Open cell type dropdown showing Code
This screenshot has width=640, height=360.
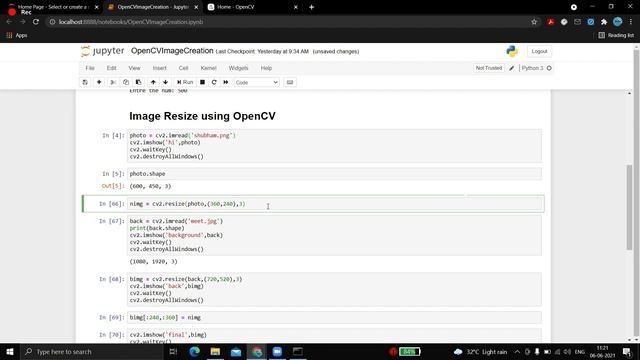tap(256, 82)
